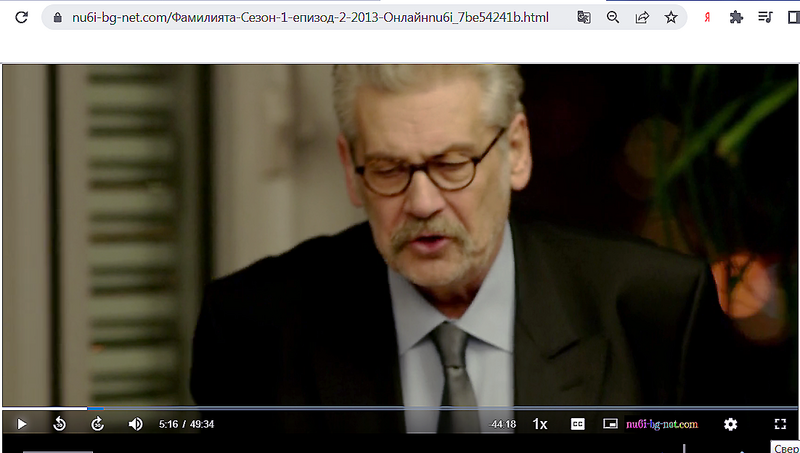Select the URL in the address bar
Image resolution: width=800 pixels, height=453 pixels.
(310, 17)
